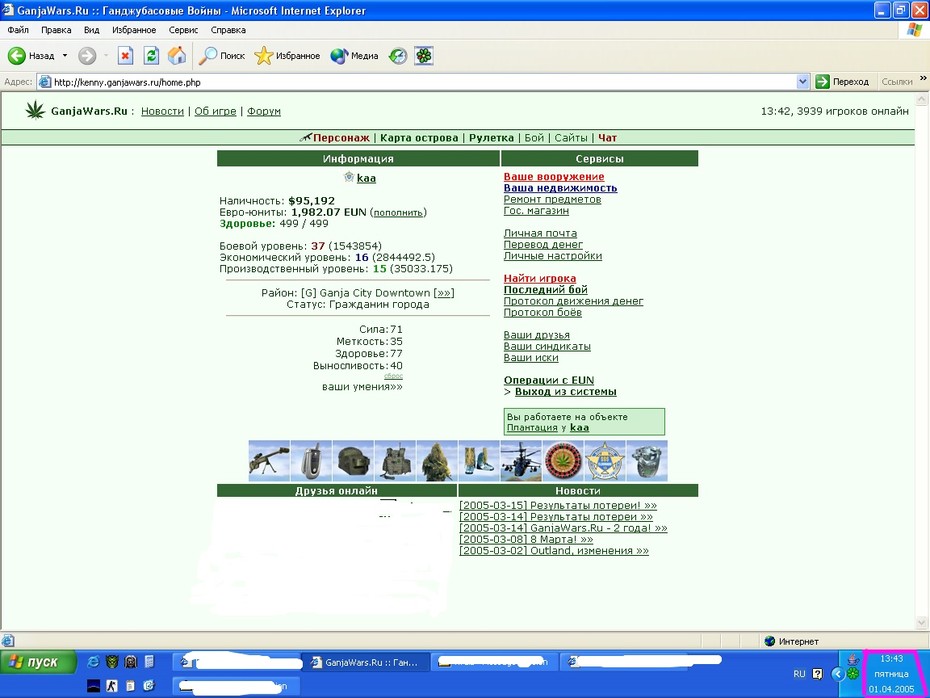
Task: Click the gold star badge icon
Action: 605,460
